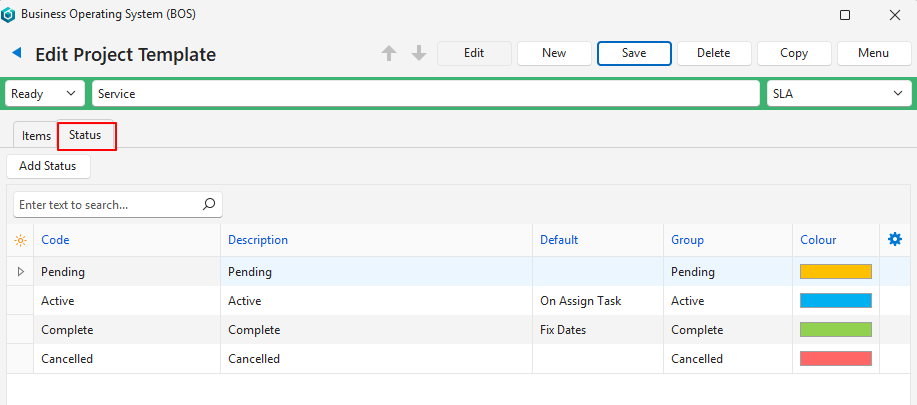This screenshot has width=917, height=405.
Task: Click the move down arrow icon
Action: click(x=419, y=53)
